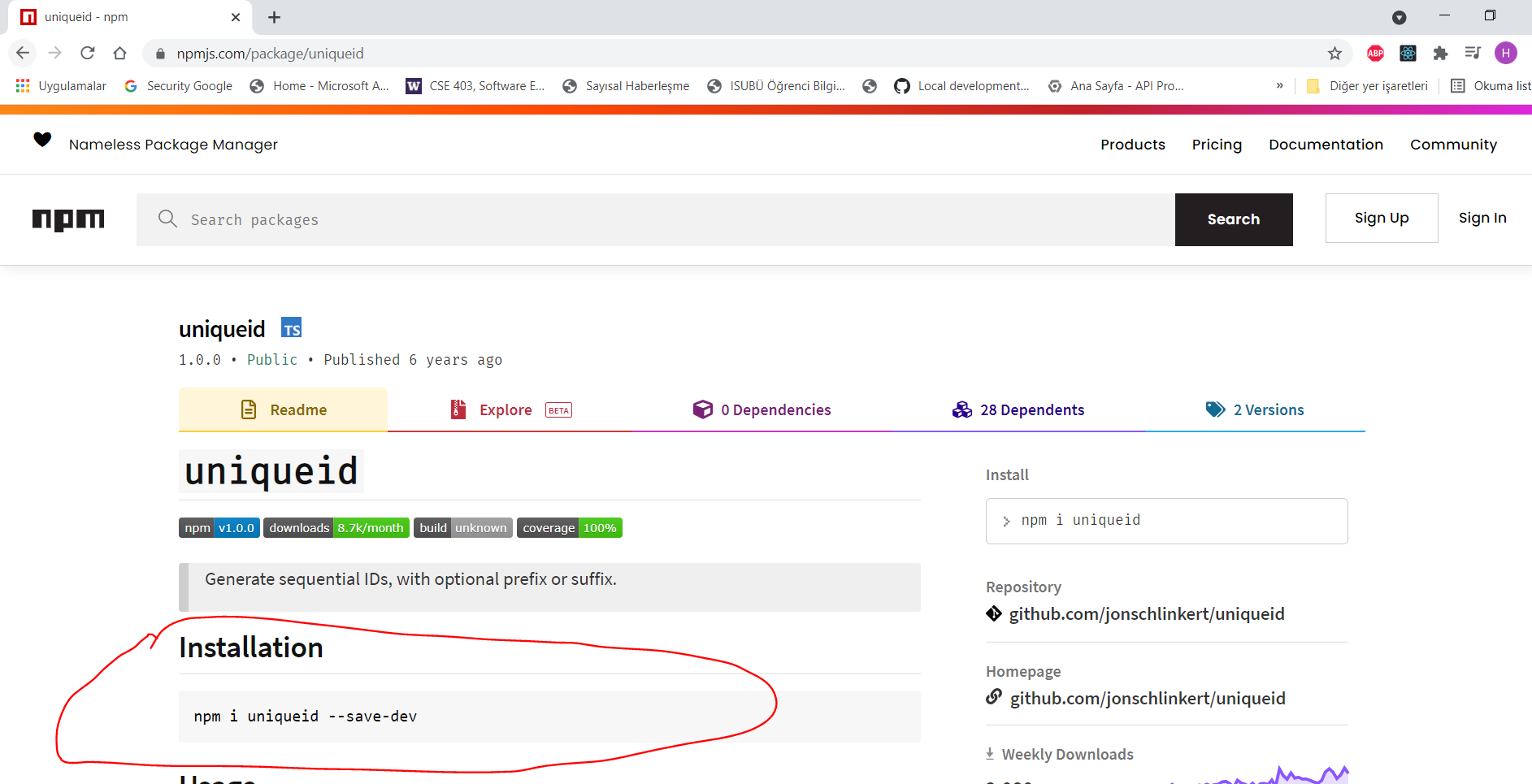Click the black heart icon
This screenshot has height=784, width=1532.
click(x=42, y=140)
